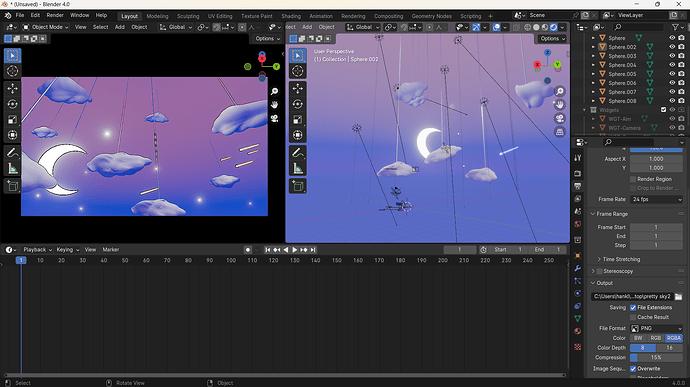Screen dimensions: 690x387
Task: Open the Edit menu
Action: tap(35, 15)
